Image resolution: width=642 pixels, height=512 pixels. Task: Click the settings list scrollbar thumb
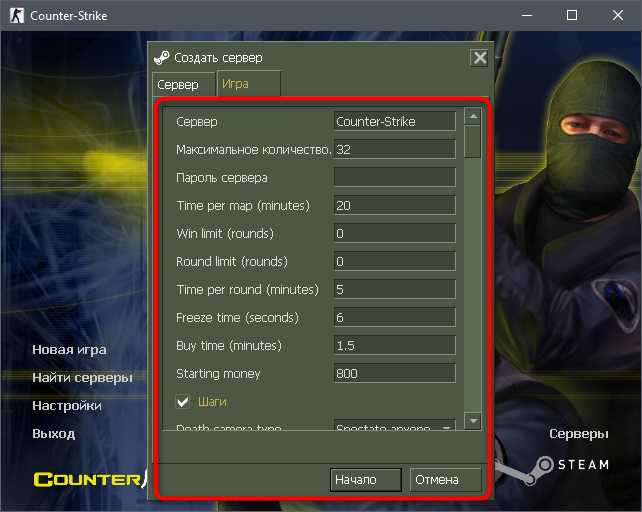(x=473, y=142)
